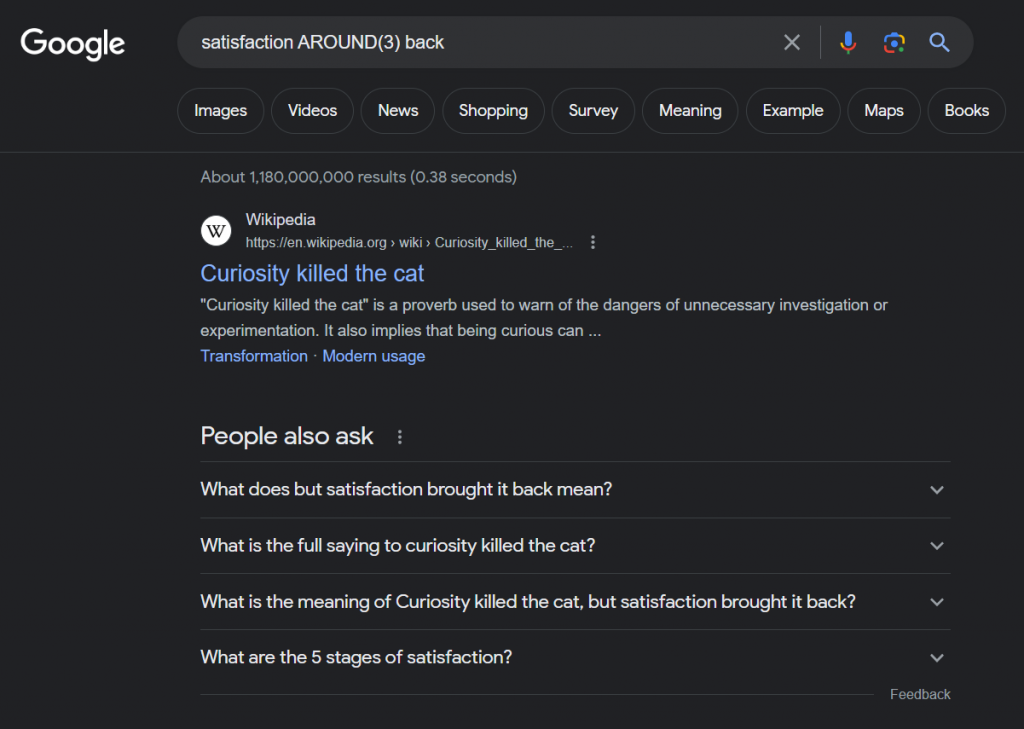This screenshot has height=729, width=1024.
Task: Open the Modern usage sitelink
Action: pos(374,356)
